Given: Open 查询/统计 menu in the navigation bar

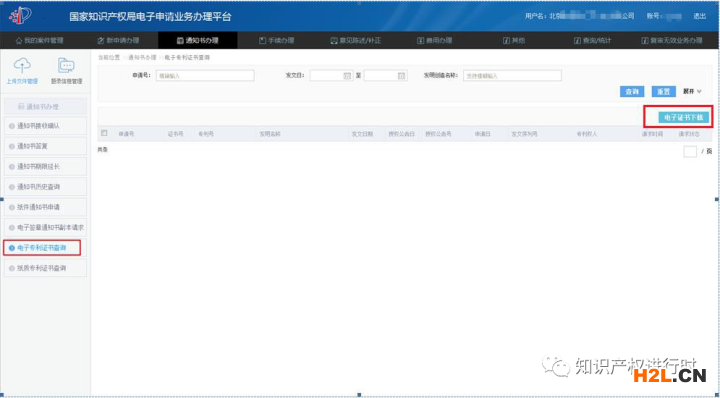Looking at the screenshot, I should (593, 40).
